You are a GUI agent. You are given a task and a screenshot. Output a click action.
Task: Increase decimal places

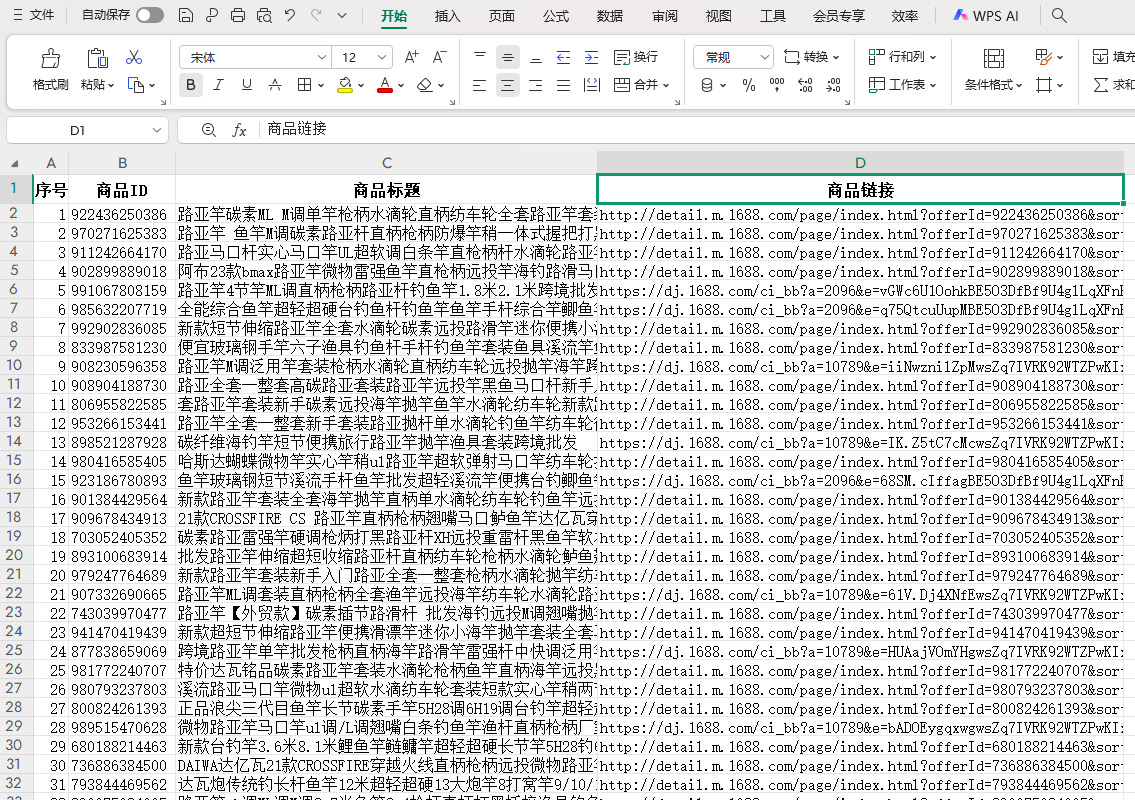805,85
